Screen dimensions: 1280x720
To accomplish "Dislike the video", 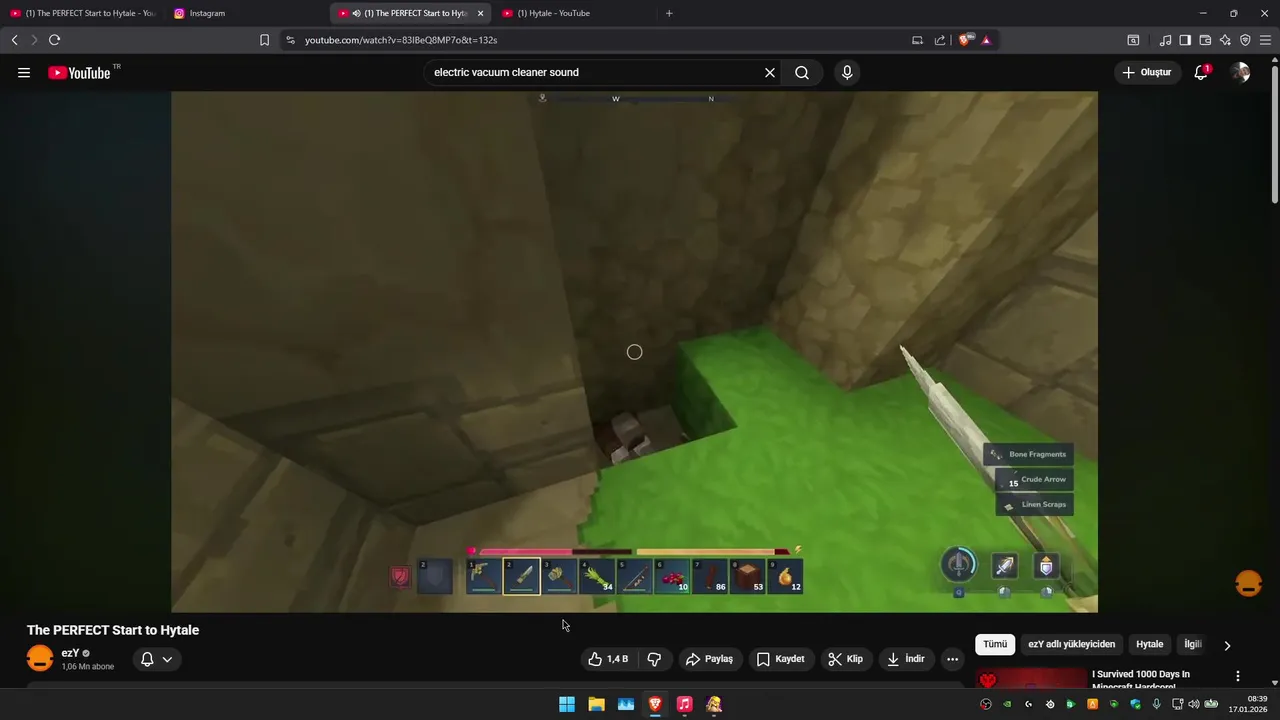I will 655,659.
